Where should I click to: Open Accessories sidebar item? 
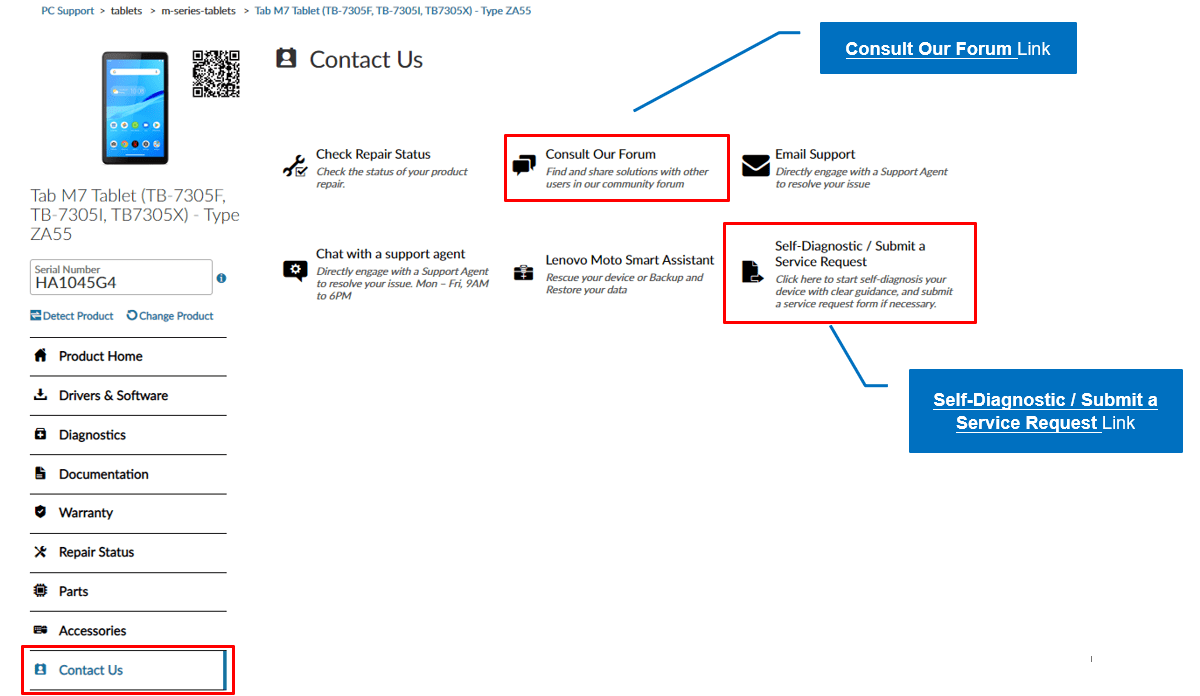pos(128,631)
